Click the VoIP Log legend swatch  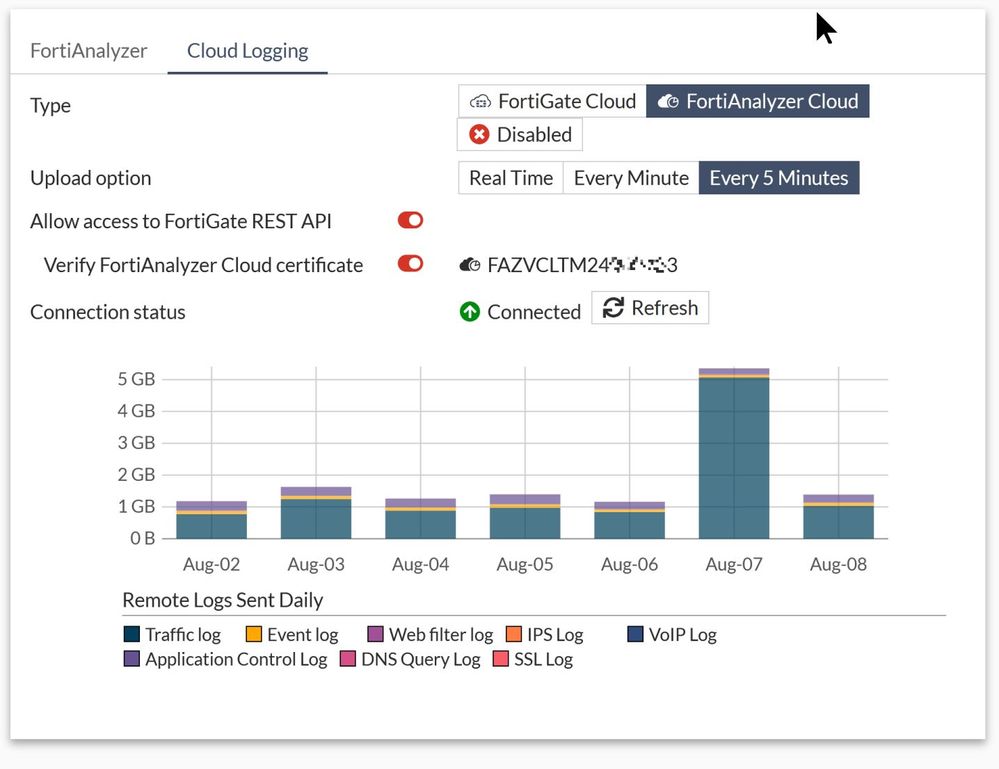[635, 635]
